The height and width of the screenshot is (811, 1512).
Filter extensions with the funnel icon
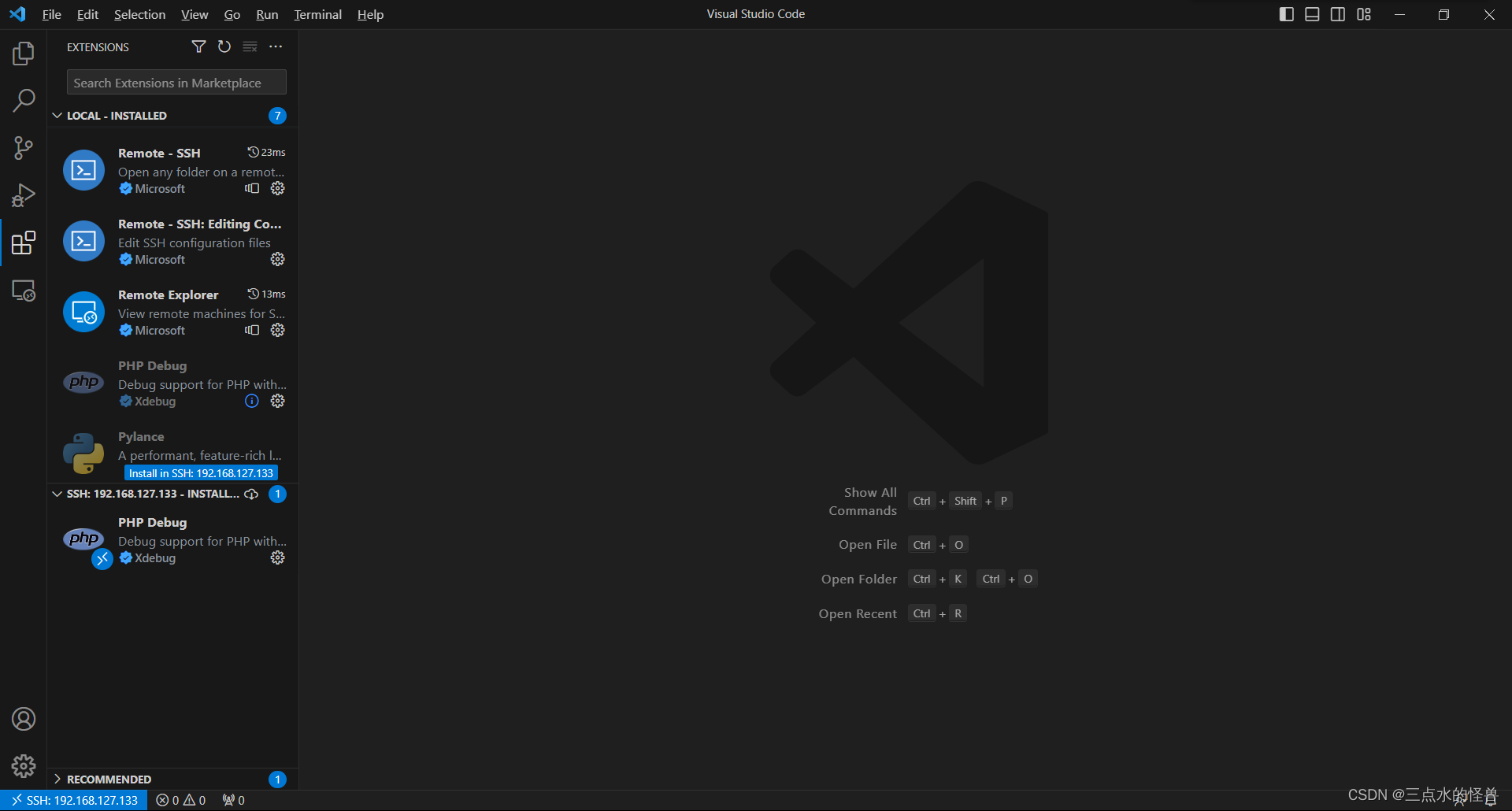(x=198, y=47)
